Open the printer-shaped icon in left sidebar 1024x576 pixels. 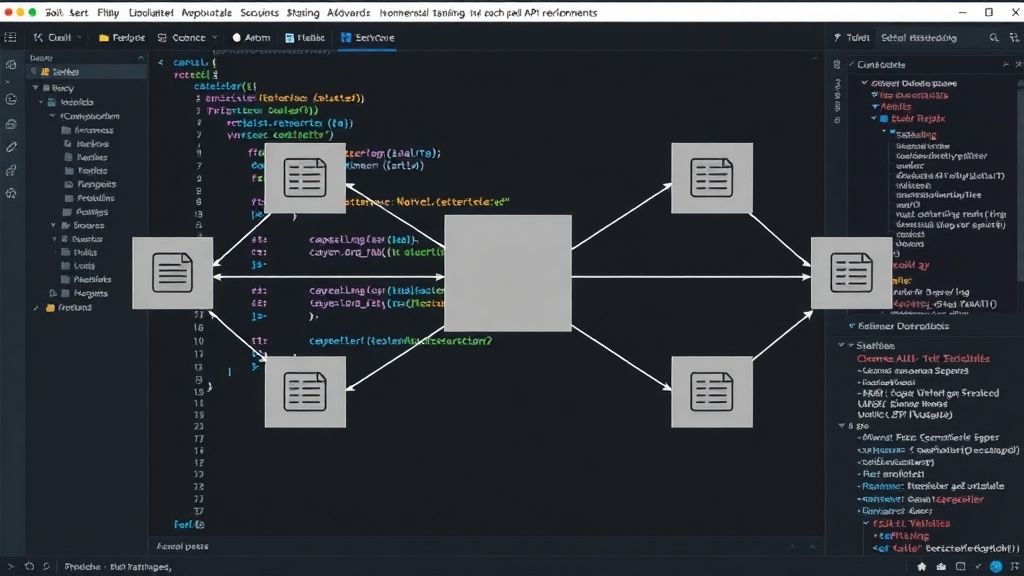coord(11,124)
